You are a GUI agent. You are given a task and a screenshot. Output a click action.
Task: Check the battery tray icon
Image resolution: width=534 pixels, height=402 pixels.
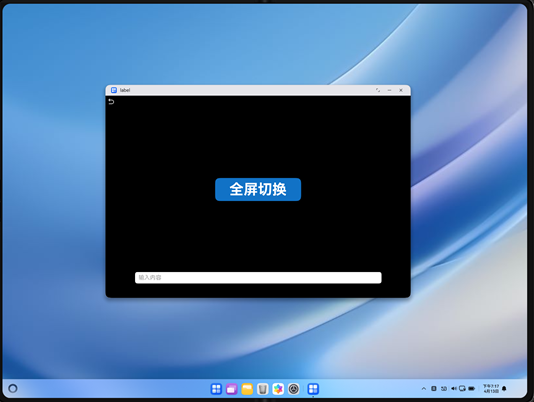(x=472, y=388)
